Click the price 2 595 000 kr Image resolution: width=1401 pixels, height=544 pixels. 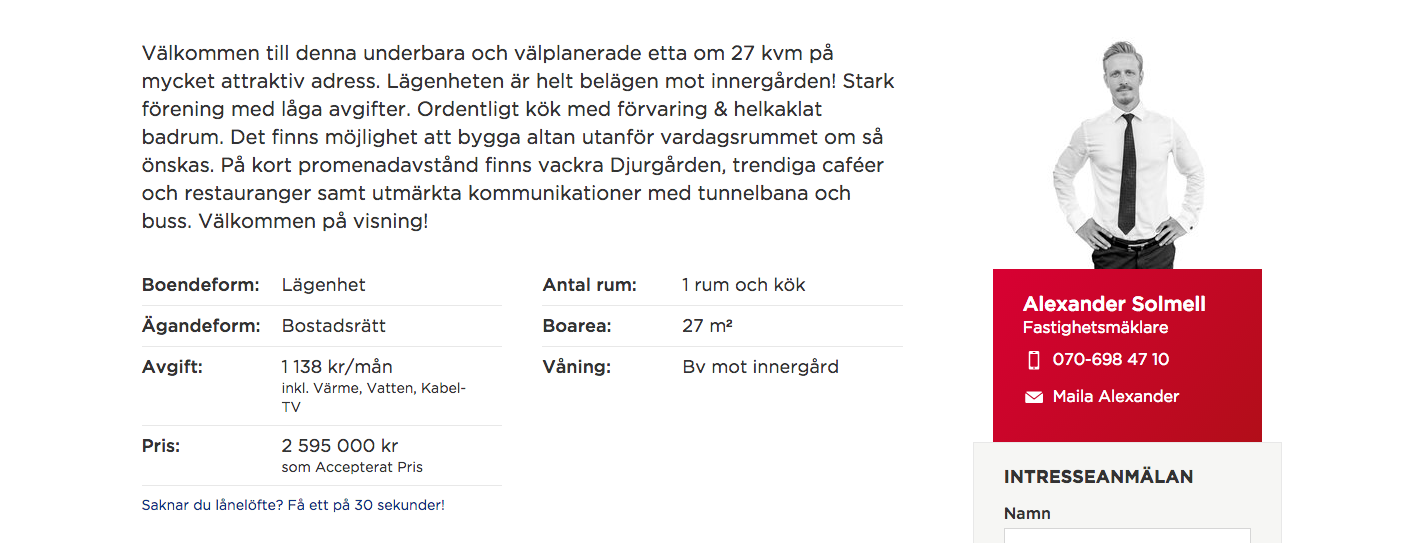340,446
